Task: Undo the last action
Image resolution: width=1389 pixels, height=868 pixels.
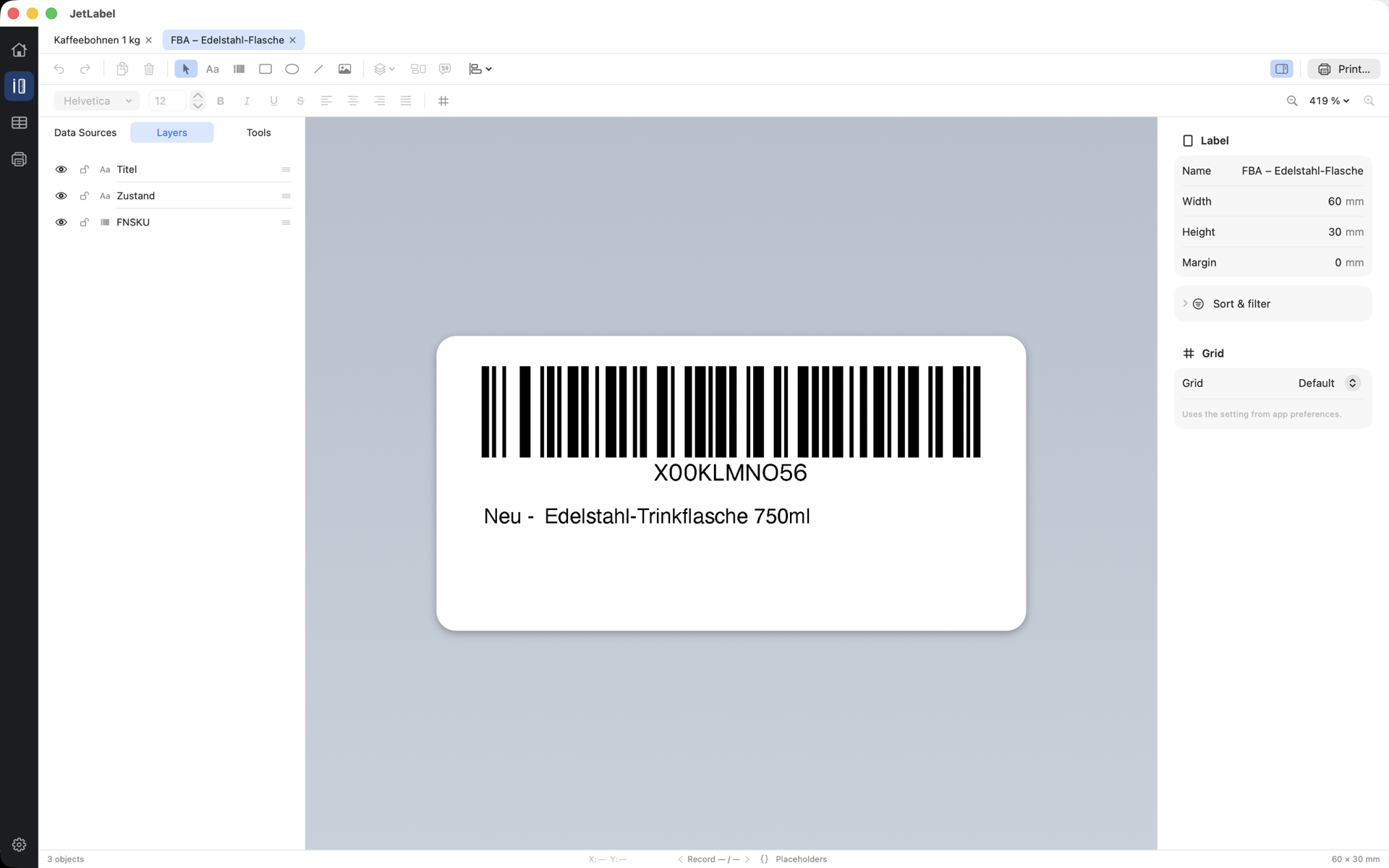Action: [x=59, y=69]
